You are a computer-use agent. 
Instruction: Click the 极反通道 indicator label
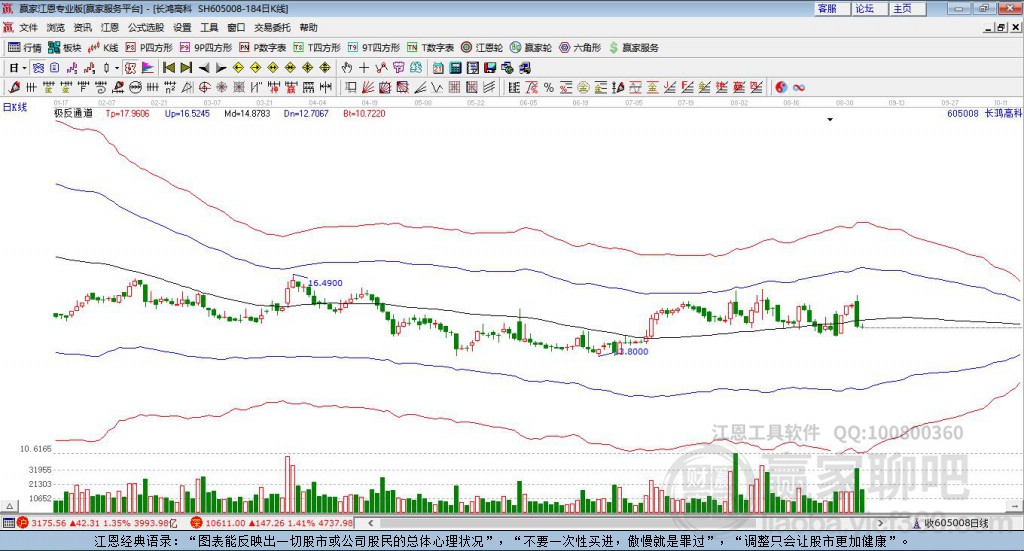tap(73, 113)
